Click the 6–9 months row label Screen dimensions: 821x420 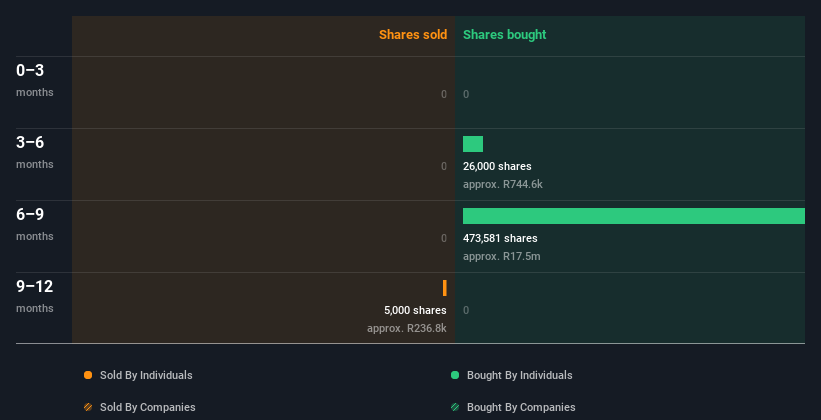pos(35,224)
